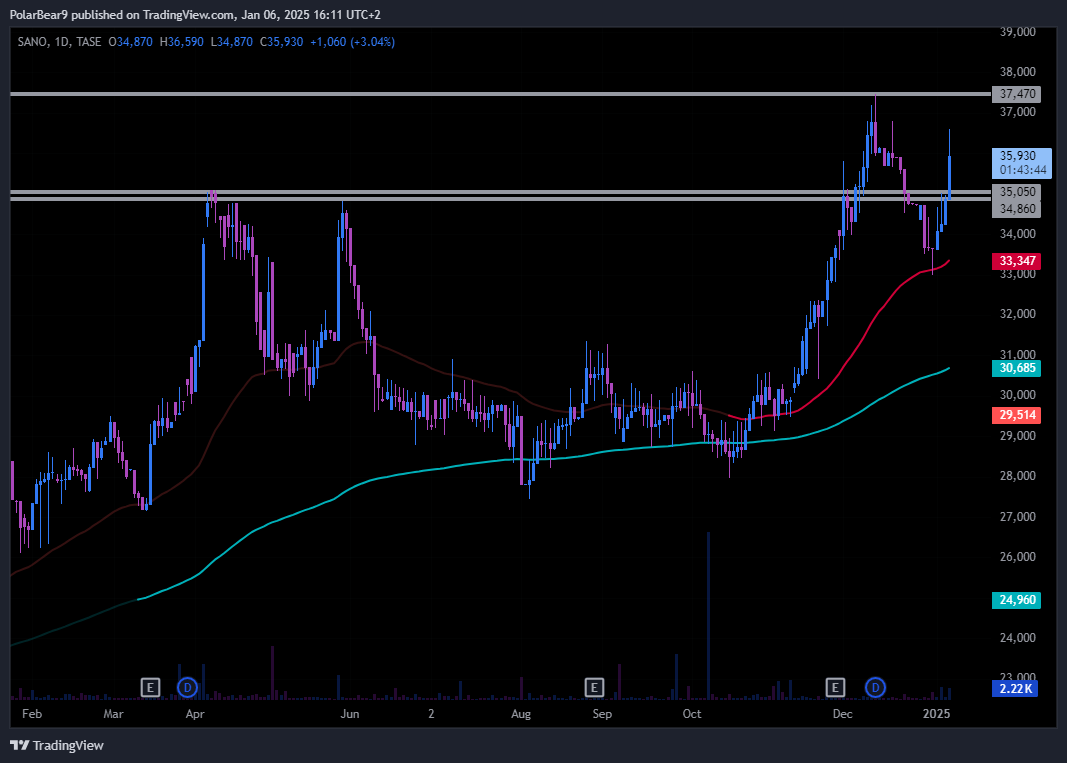Click the 29,514 red price label
This screenshot has width=1067, height=763.
coord(1017,415)
